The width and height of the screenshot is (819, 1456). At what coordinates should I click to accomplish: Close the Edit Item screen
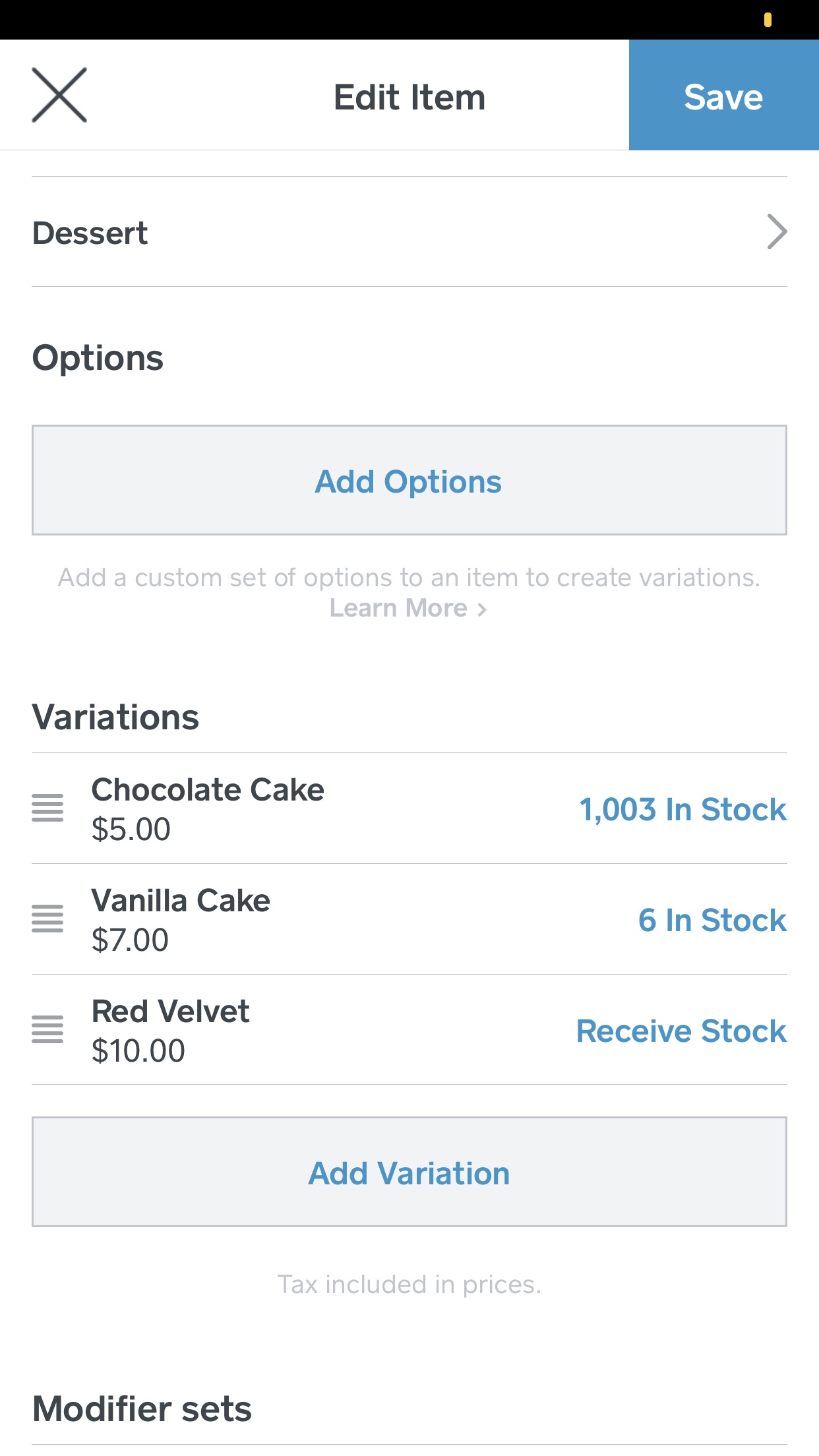[59, 96]
